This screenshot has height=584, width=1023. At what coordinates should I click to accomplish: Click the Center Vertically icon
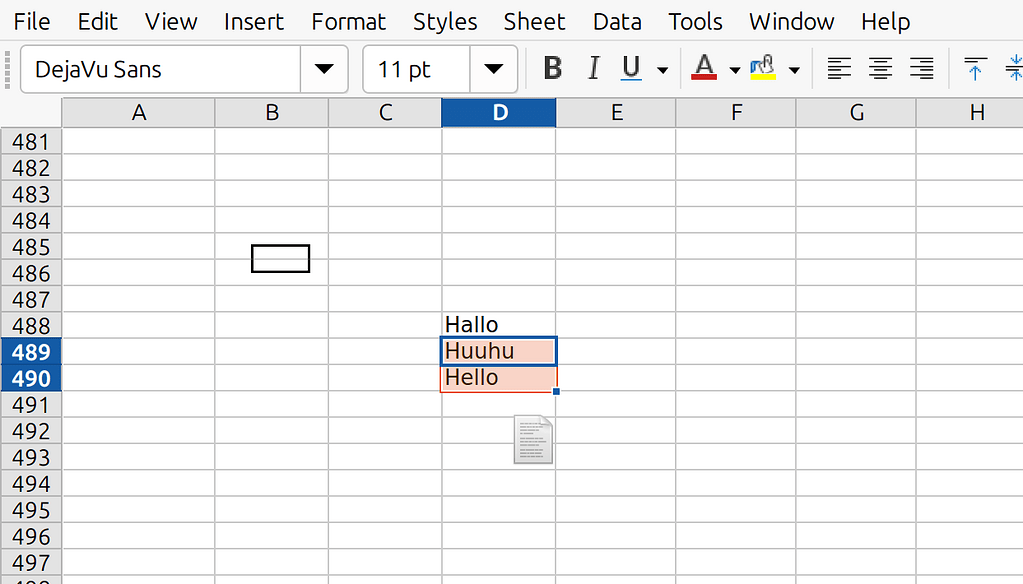(x=1014, y=68)
